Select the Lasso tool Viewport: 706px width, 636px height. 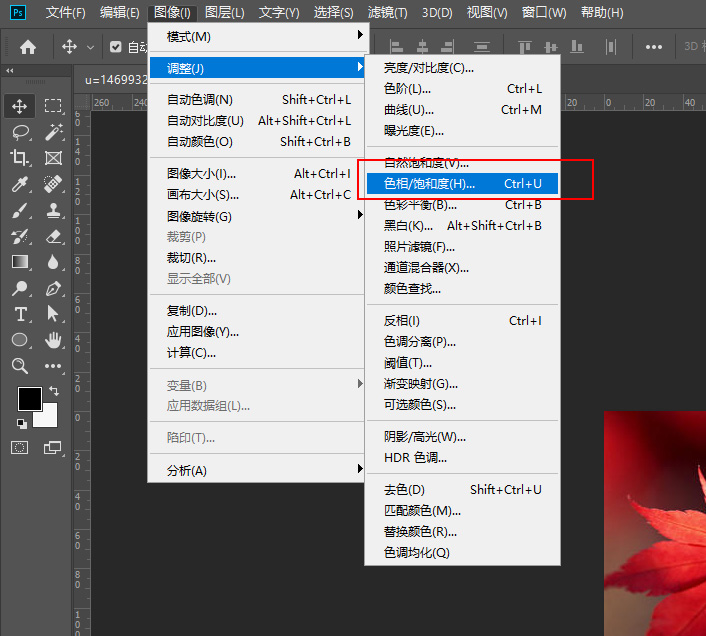click(20, 132)
